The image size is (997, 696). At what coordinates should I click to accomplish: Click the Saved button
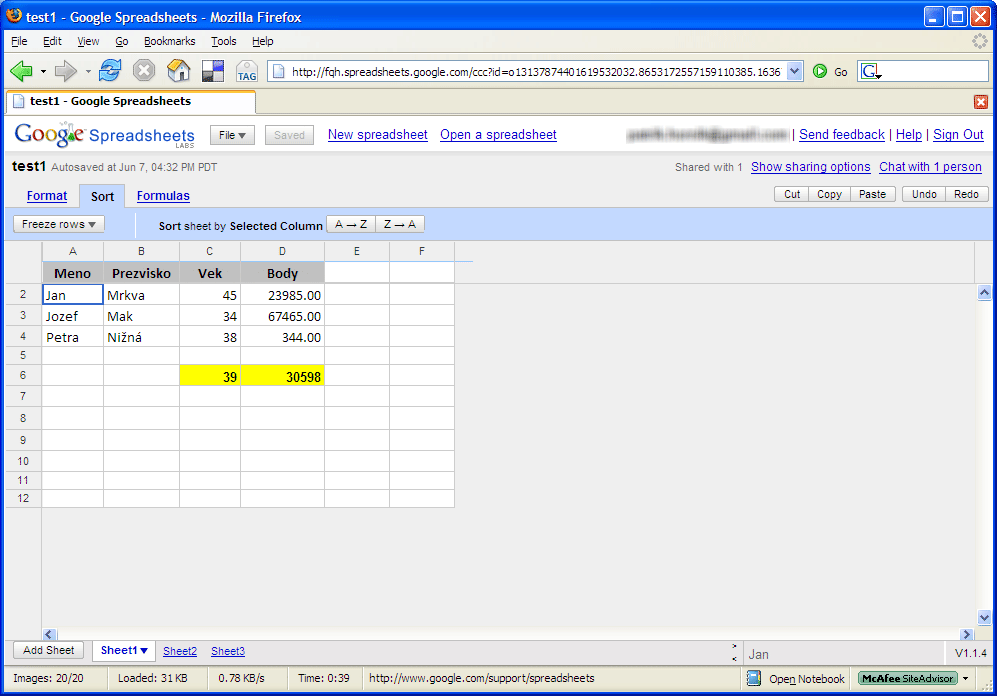click(289, 135)
